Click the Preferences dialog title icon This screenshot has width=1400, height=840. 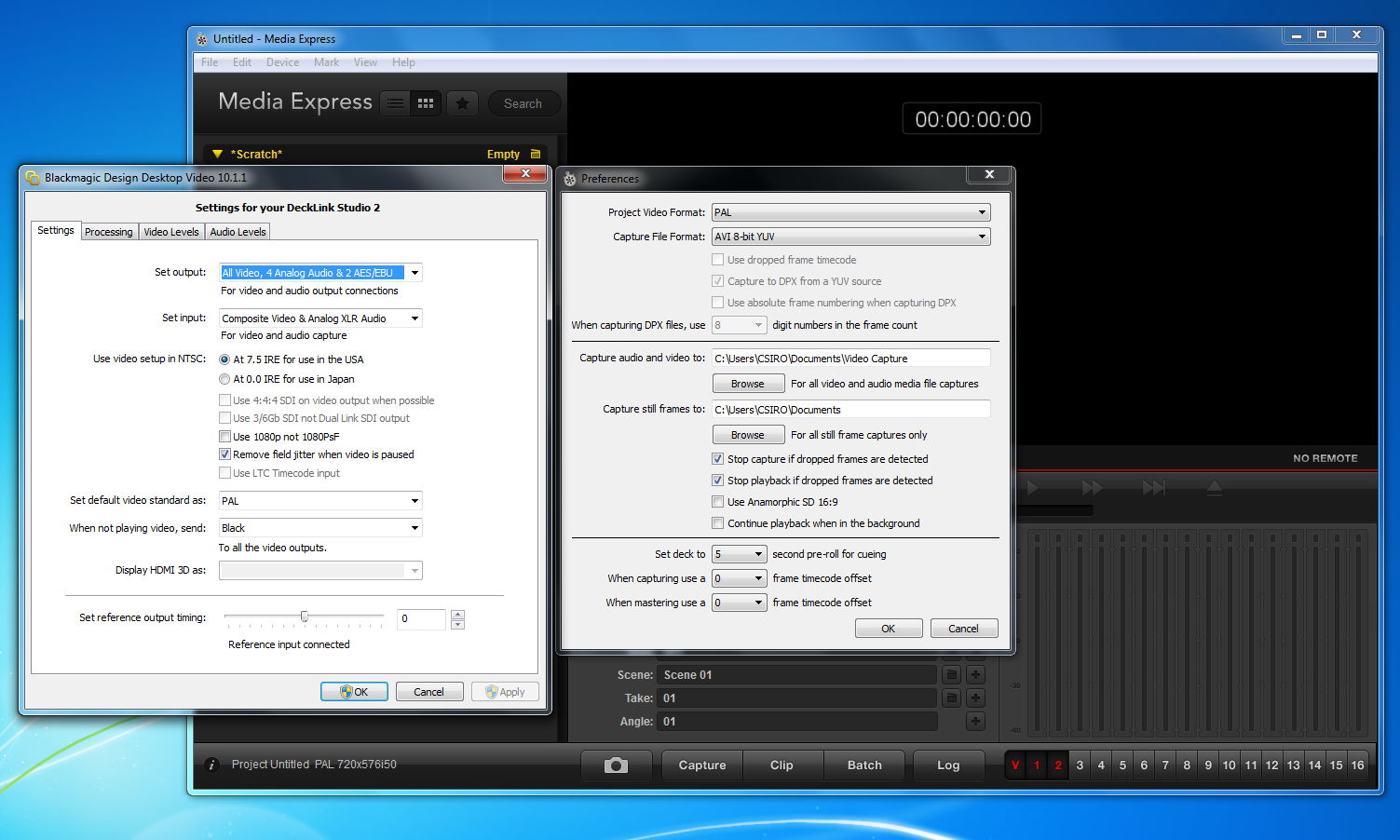(570, 179)
